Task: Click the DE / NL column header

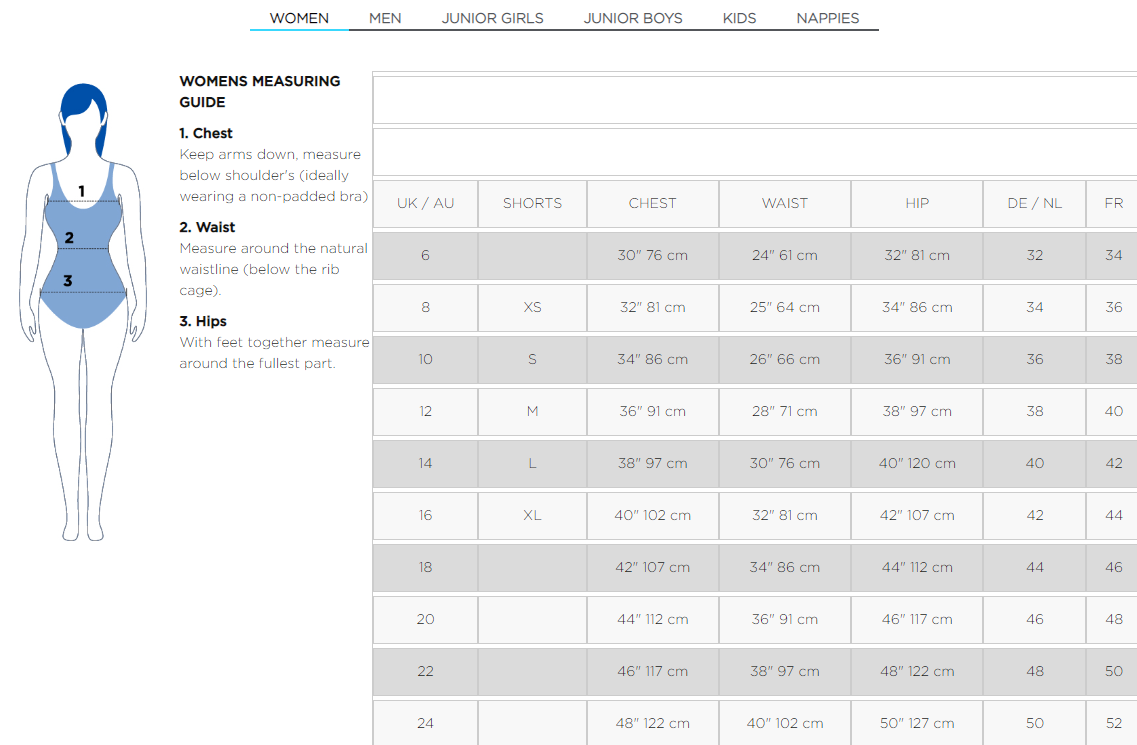Action: 1034,203
